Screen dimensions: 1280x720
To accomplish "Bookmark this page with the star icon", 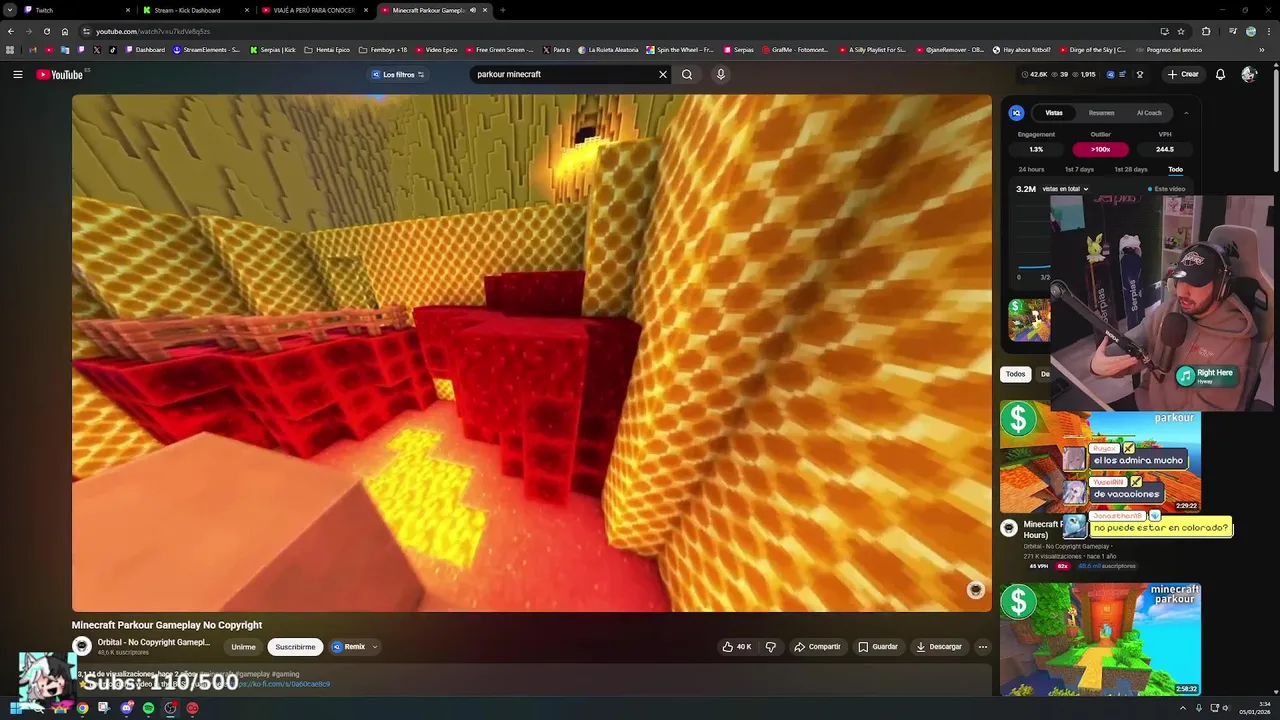I will [x=1181, y=31].
